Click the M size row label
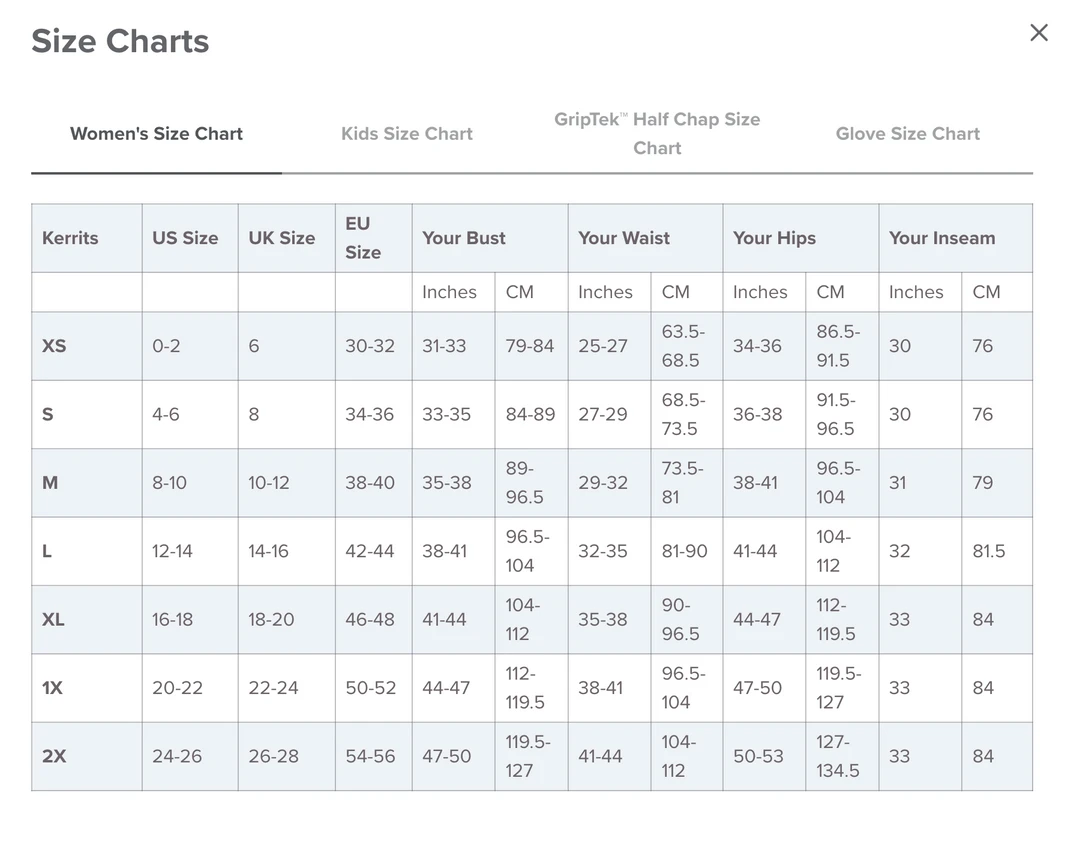This screenshot has width=1080, height=847. [50, 483]
